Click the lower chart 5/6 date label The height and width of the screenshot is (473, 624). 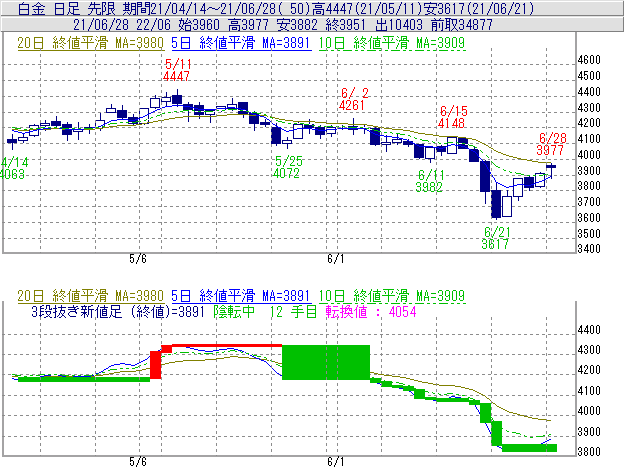[x=138, y=462]
